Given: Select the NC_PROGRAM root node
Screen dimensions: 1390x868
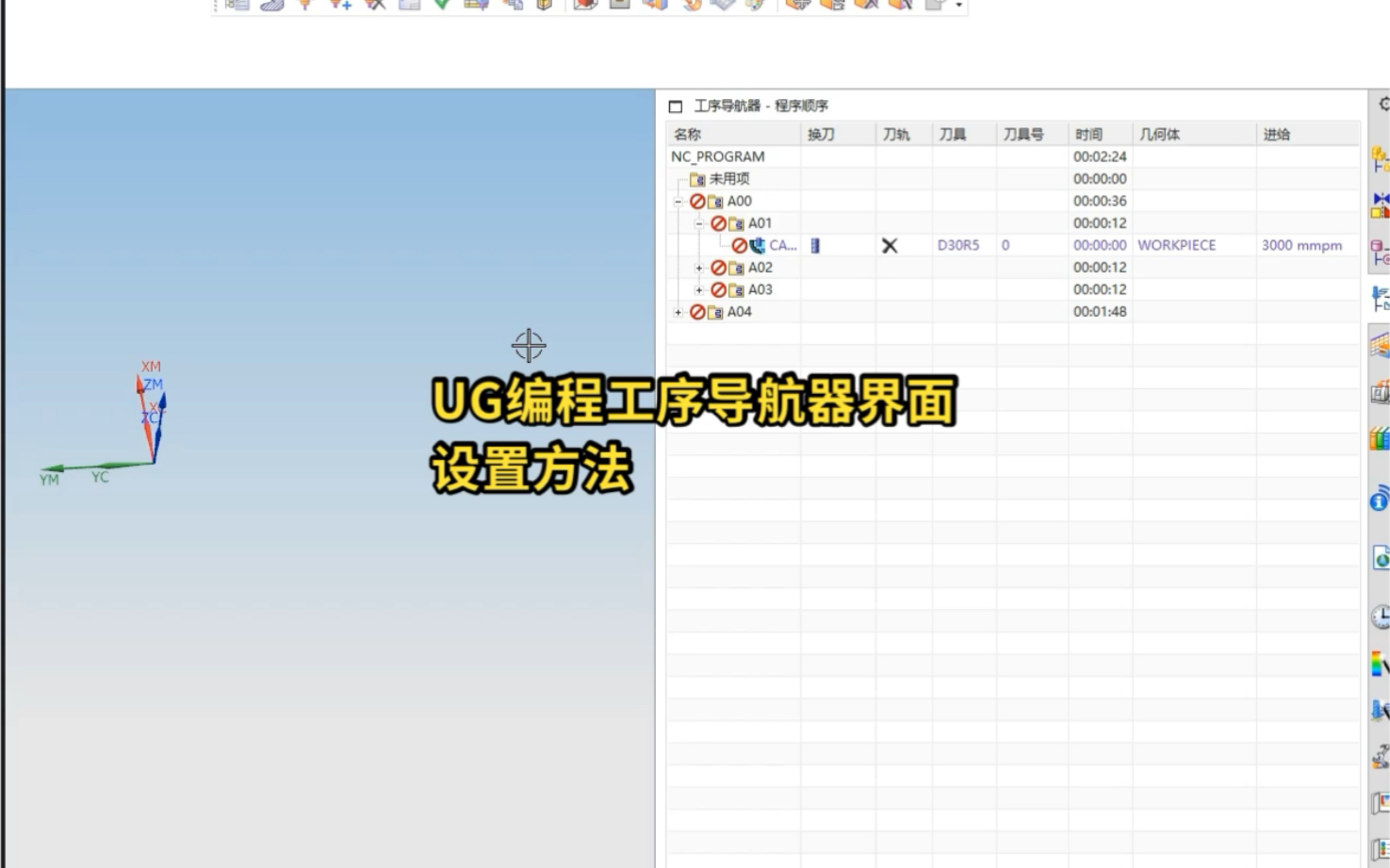Looking at the screenshot, I should tap(718, 156).
